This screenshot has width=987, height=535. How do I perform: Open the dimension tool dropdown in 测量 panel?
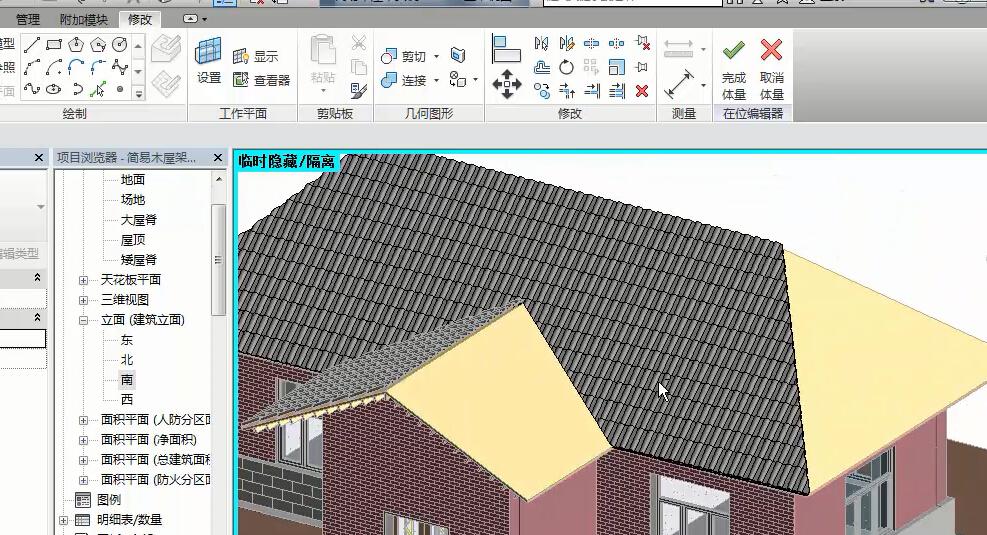(703, 84)
